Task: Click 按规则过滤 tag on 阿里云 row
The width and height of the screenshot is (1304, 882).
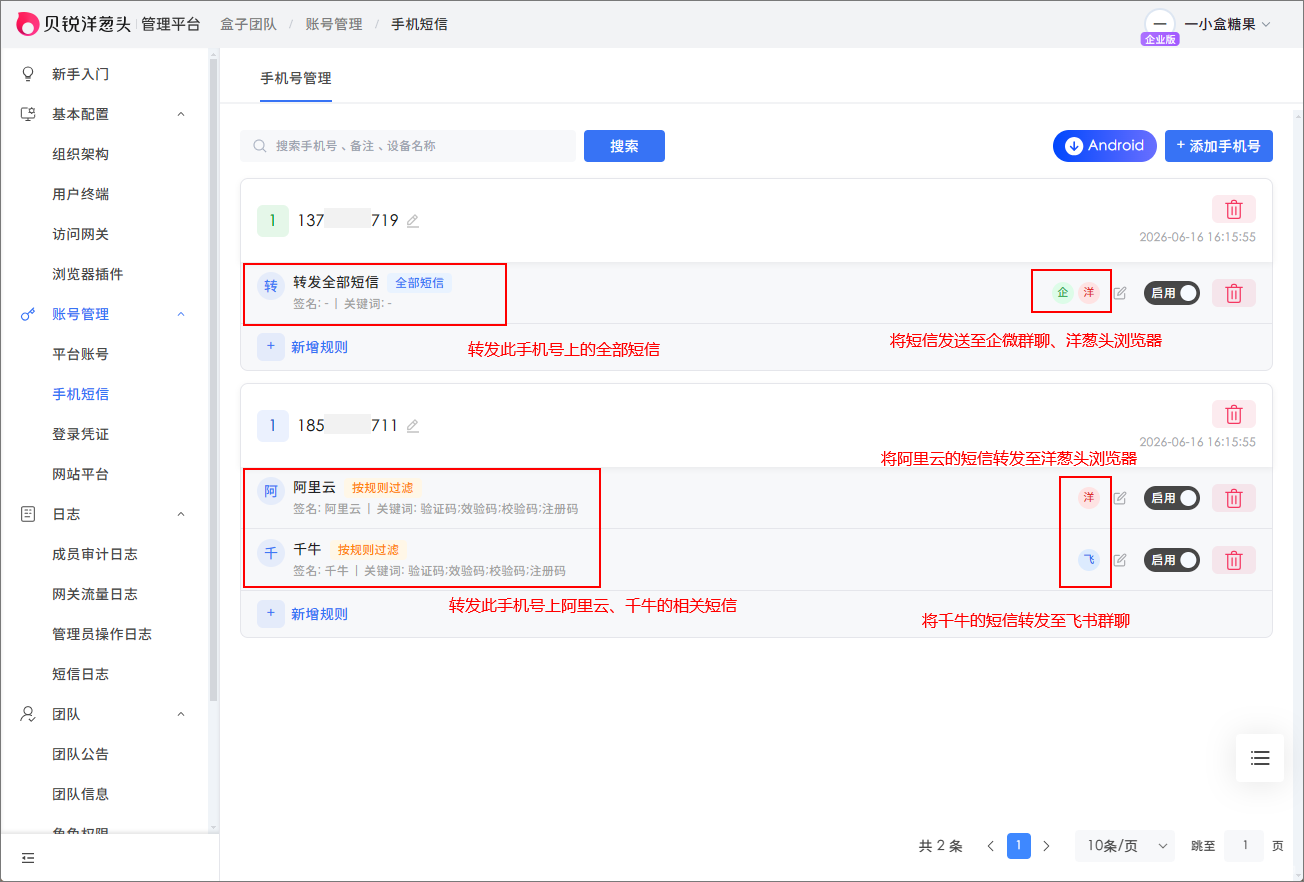Action: pos(382,488)
